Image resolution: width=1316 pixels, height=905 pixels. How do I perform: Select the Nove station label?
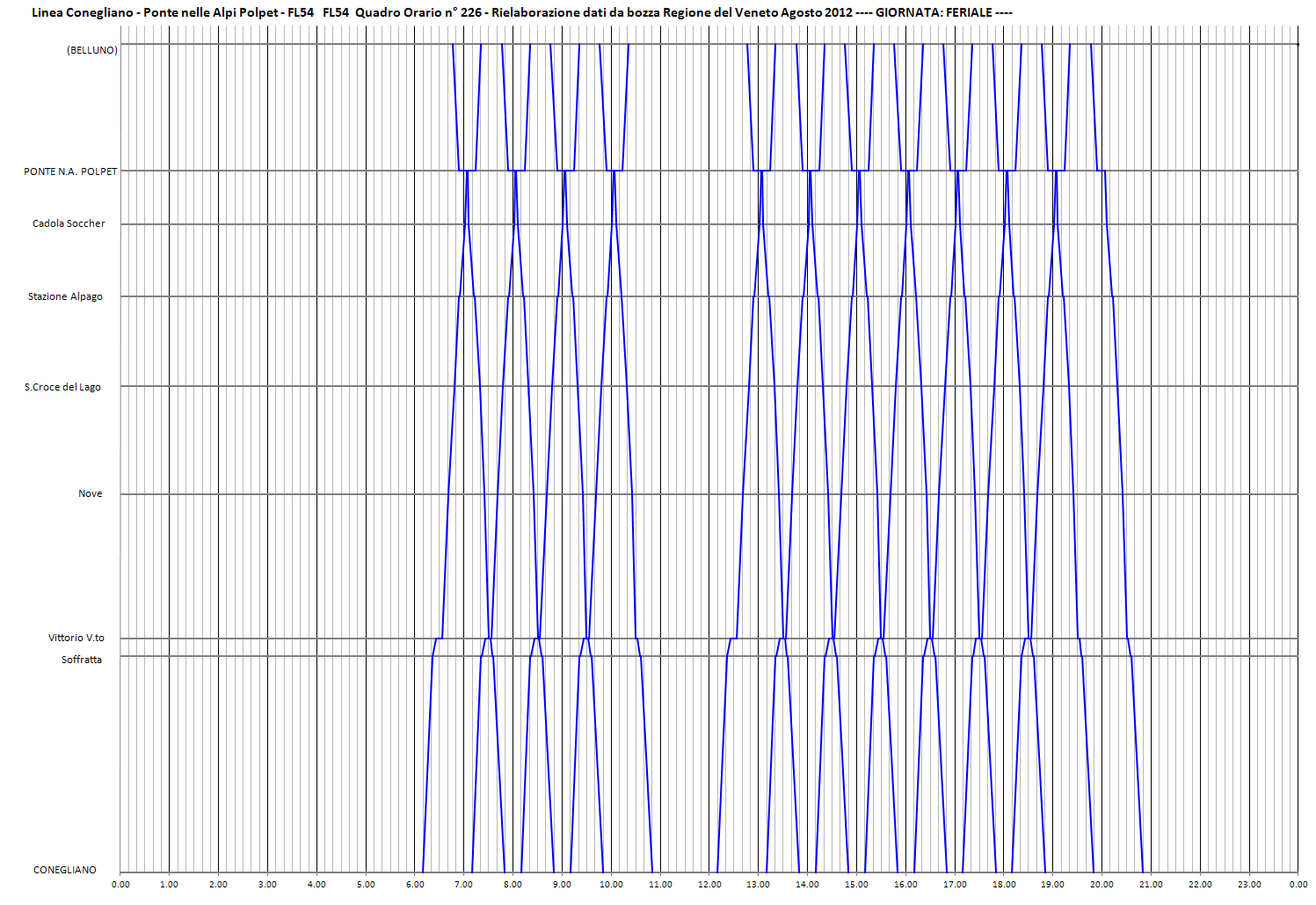click(91, 493)
